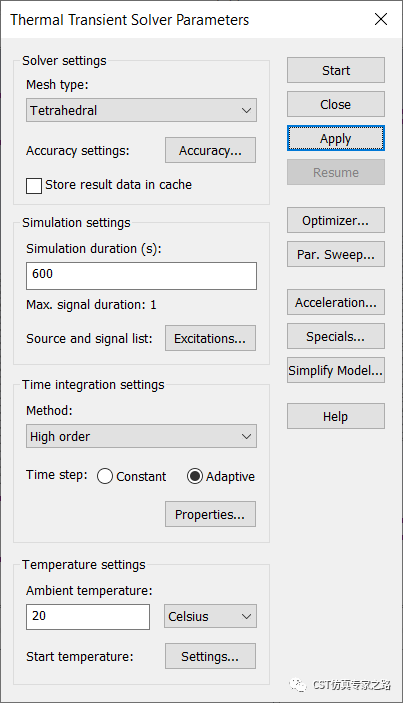The image size is (403, 703).
Task: Click the Simplify Model button
Action: click(336, 370)
